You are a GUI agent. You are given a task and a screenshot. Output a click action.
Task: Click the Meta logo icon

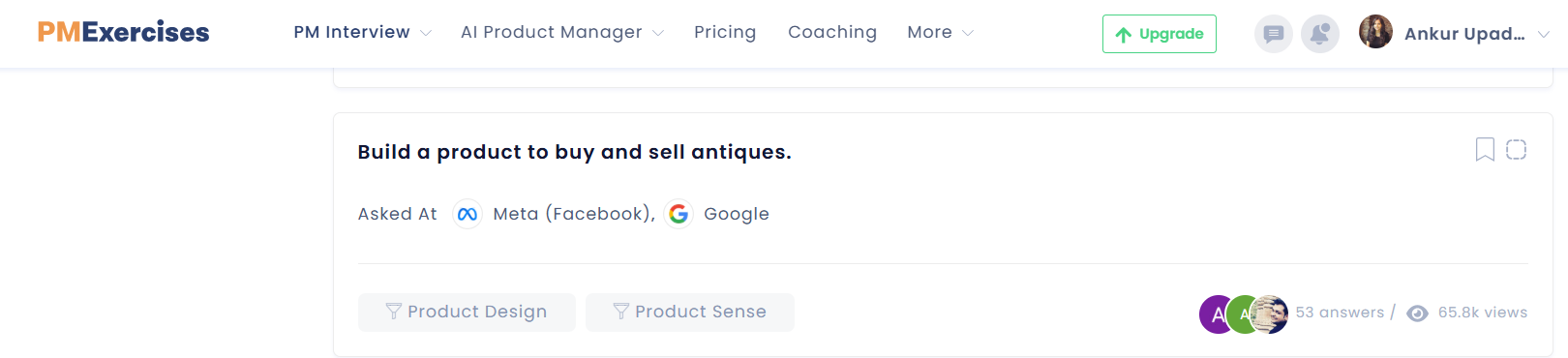[x=467, y=214]
